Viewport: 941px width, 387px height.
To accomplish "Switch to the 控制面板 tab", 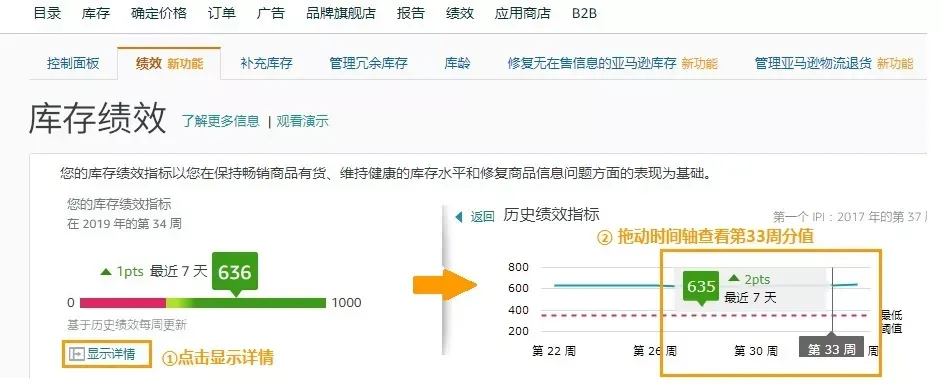I will pyautogui.click(x=73, y=63).
